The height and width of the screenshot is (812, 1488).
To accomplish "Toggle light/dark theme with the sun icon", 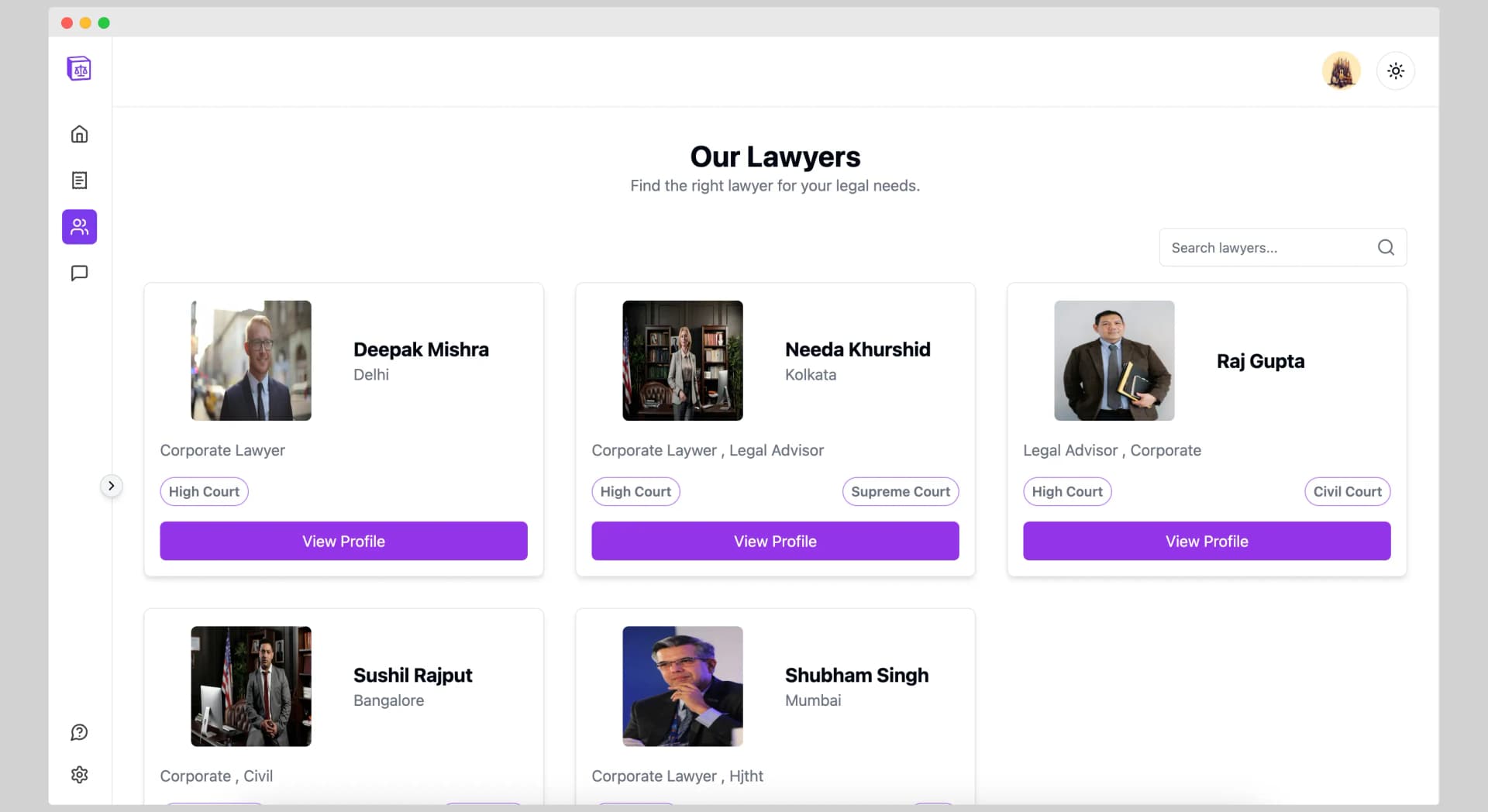I will point(1395,71).
